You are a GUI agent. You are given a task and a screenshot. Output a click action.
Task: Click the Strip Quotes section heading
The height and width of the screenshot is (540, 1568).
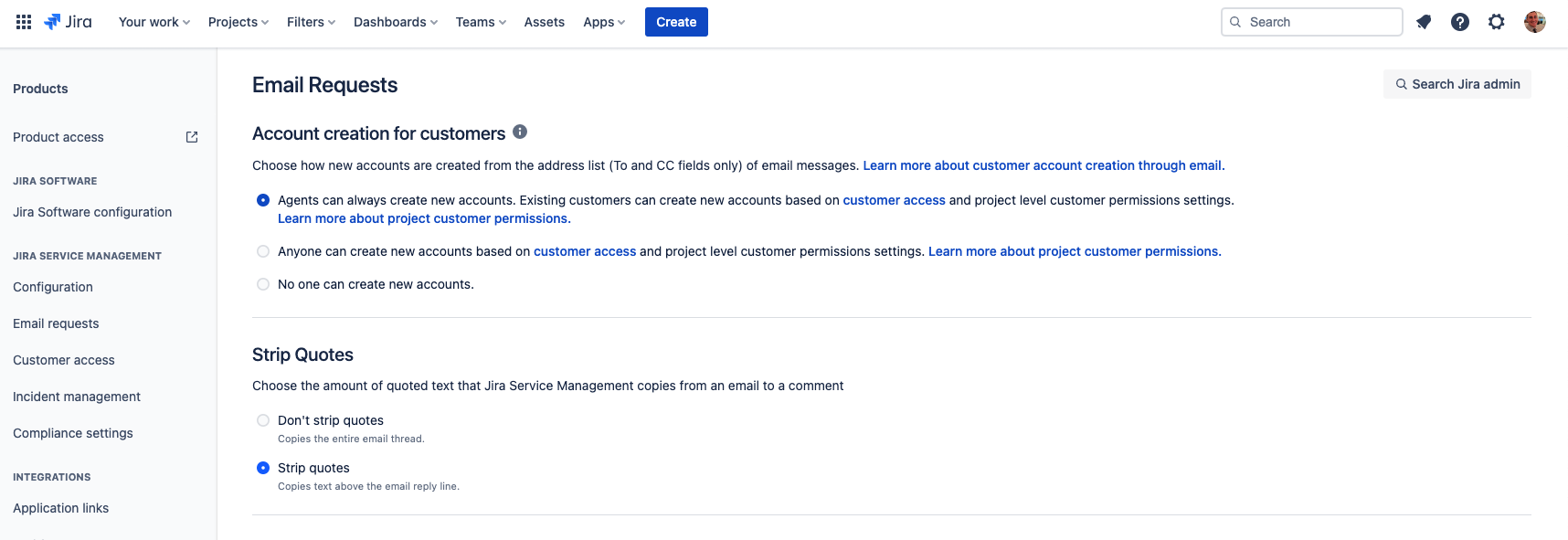pyautogui.click(x=302, y=355)
